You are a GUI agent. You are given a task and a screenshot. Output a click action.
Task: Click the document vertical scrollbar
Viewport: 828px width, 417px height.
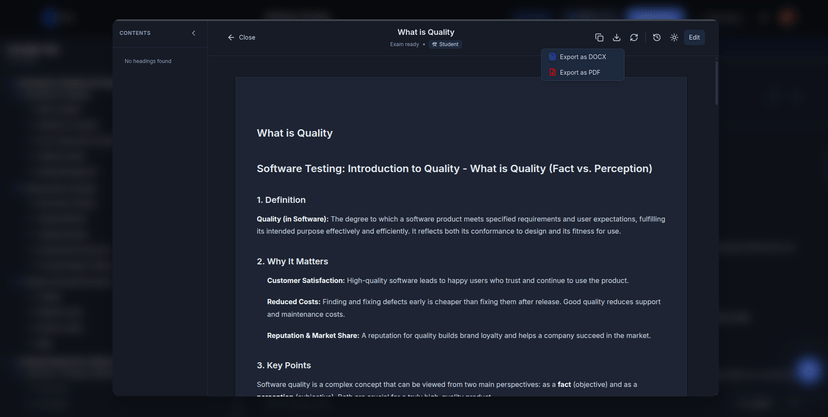tap(717, 83)
